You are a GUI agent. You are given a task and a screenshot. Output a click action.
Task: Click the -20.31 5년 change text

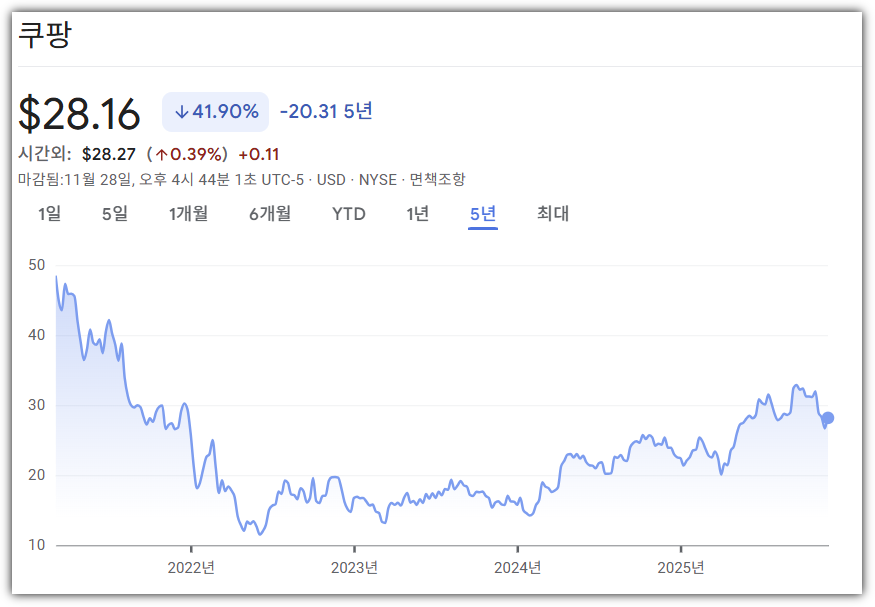pyautogui.click(x=326, y=112)
